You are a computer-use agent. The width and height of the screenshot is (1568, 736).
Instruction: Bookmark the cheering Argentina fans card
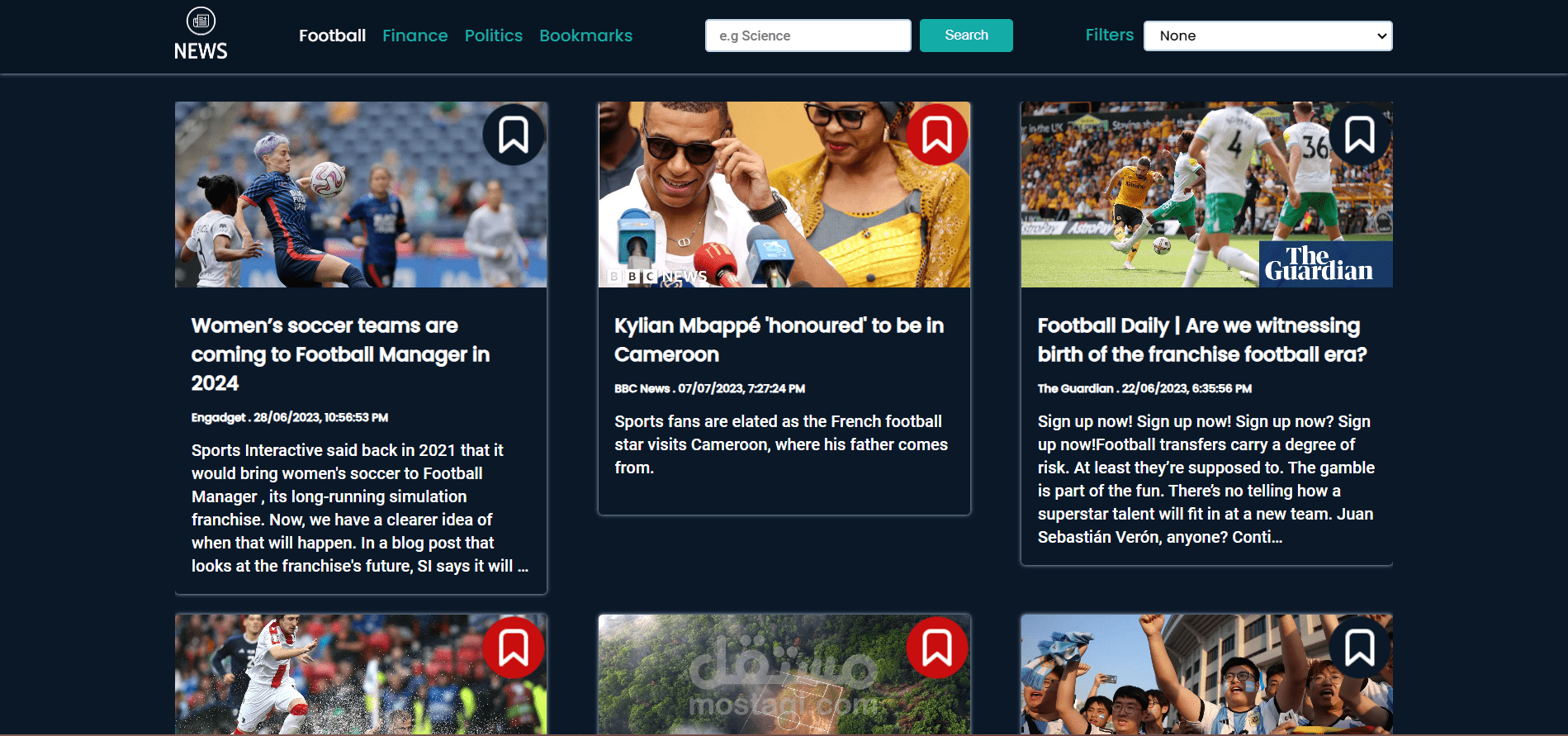coord(1360,648)
